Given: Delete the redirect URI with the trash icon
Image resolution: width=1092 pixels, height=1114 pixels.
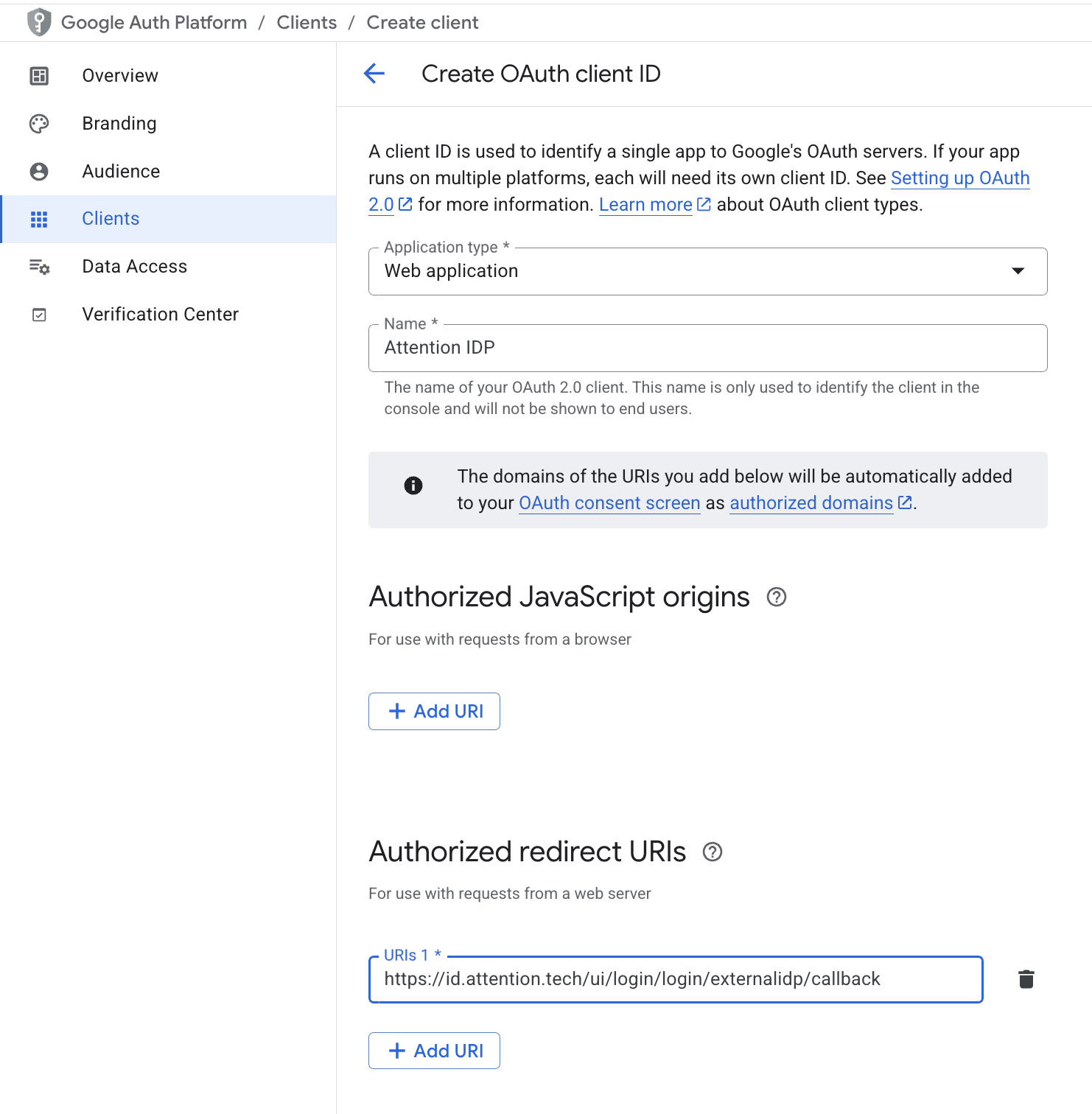Looking at the screenshot, I should click(x=1026, y=979).
